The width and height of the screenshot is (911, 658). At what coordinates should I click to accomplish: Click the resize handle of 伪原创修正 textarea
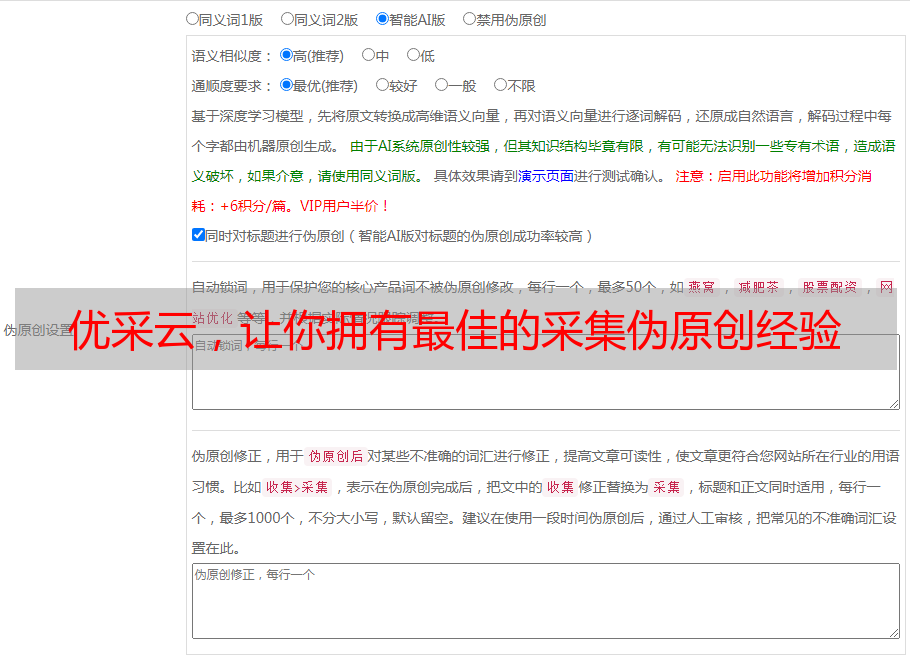point(894,633)
